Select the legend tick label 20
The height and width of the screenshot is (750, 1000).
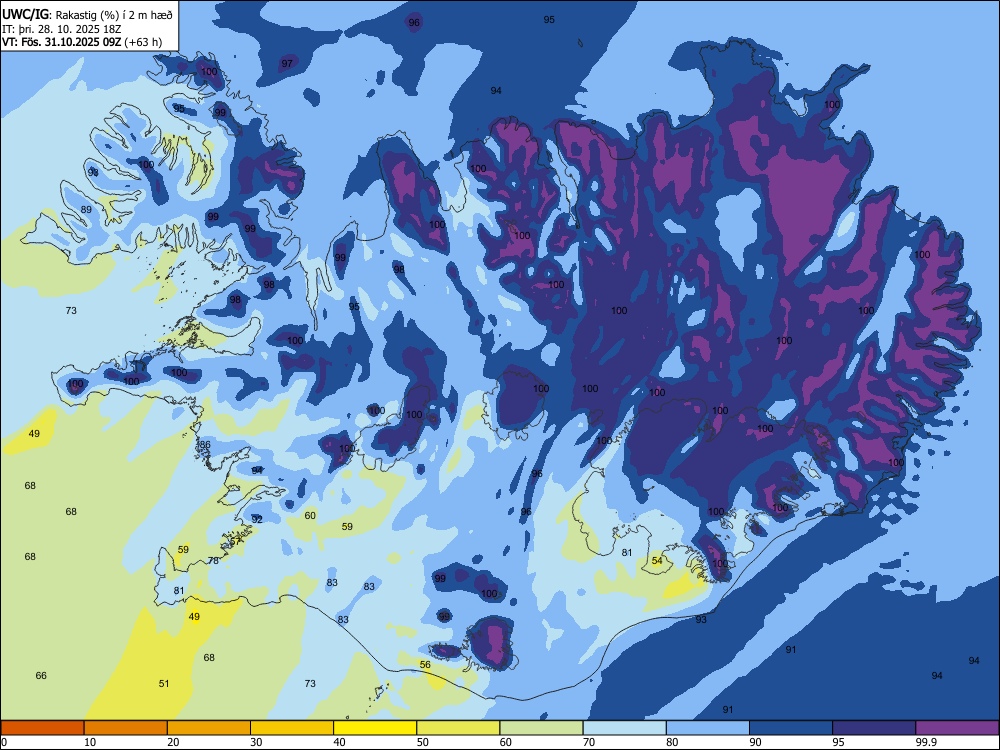click(x=173, y=742)
